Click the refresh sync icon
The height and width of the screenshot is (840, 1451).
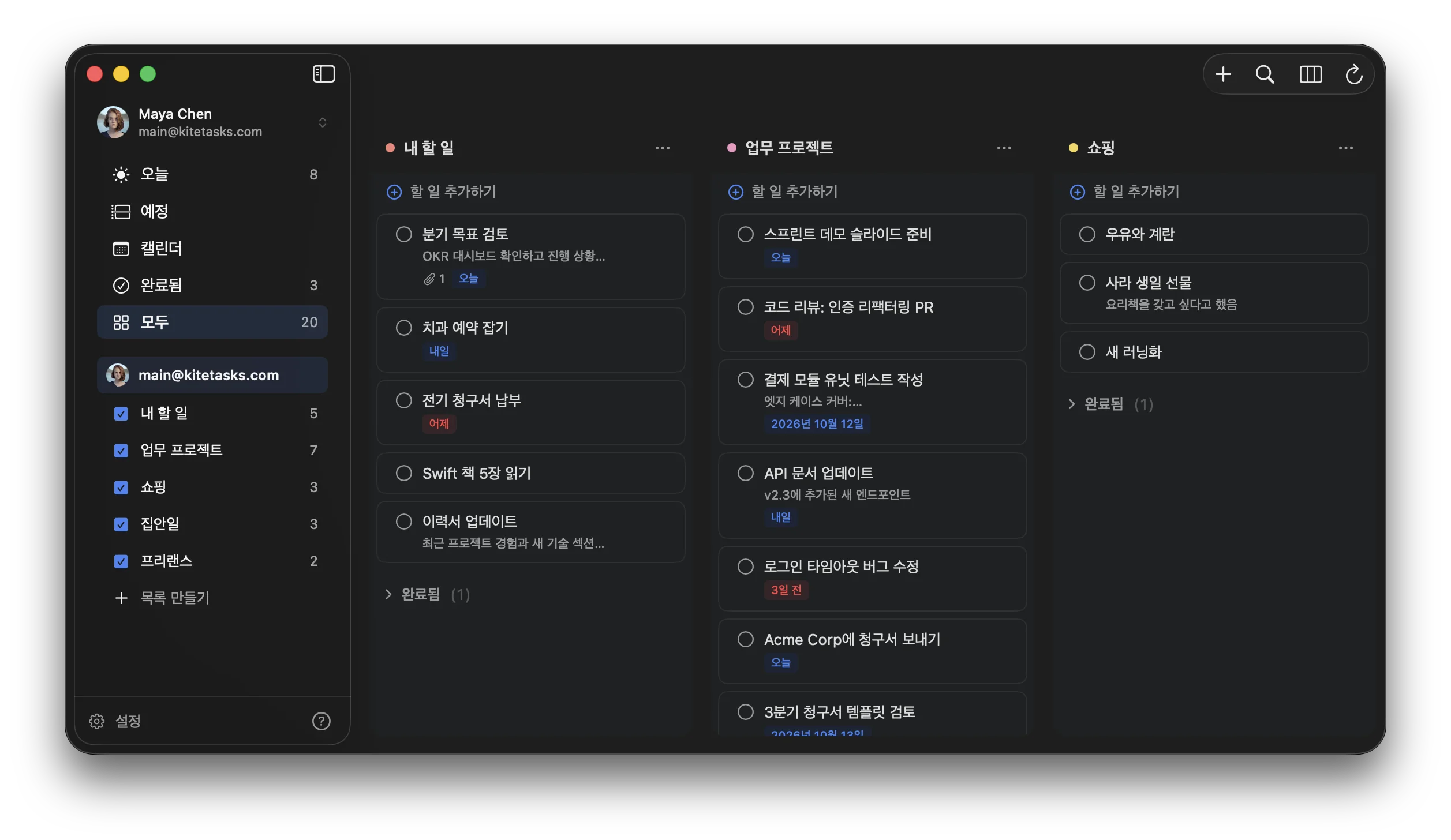1354,74
